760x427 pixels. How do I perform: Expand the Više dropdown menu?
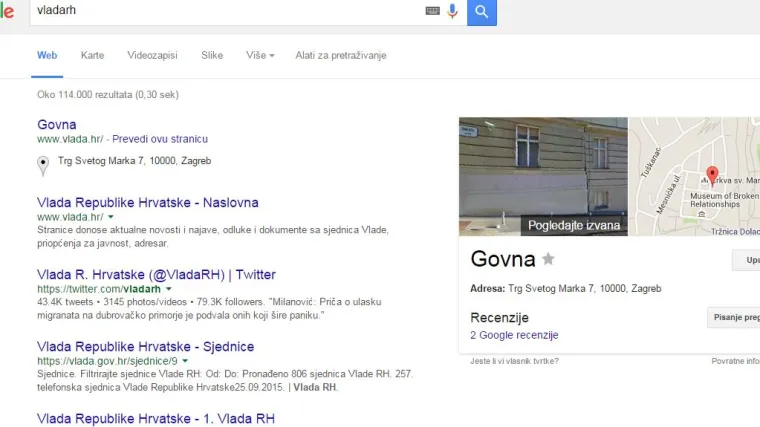[260, 55]
